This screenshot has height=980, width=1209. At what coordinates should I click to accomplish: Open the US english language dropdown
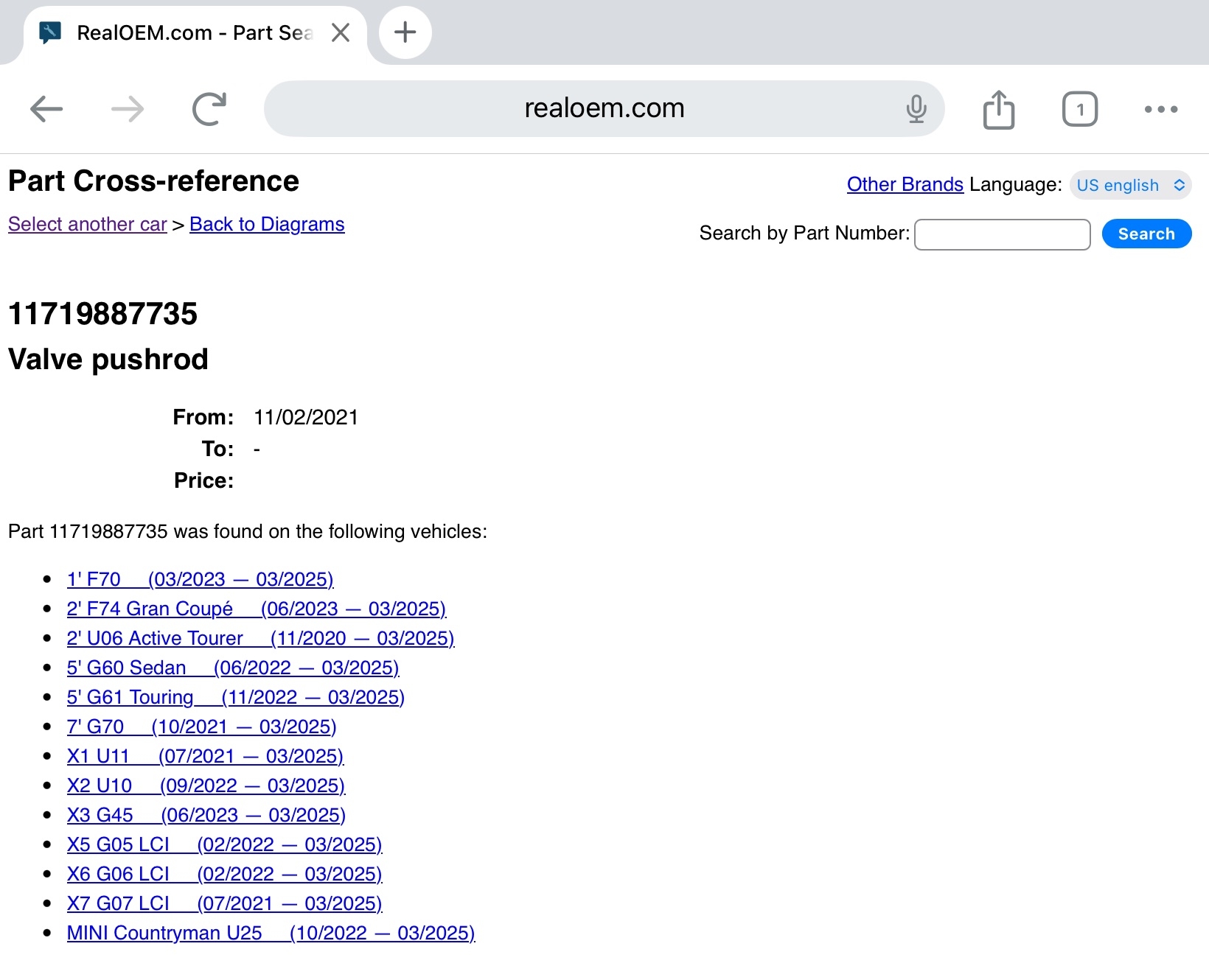(1130, 185)
